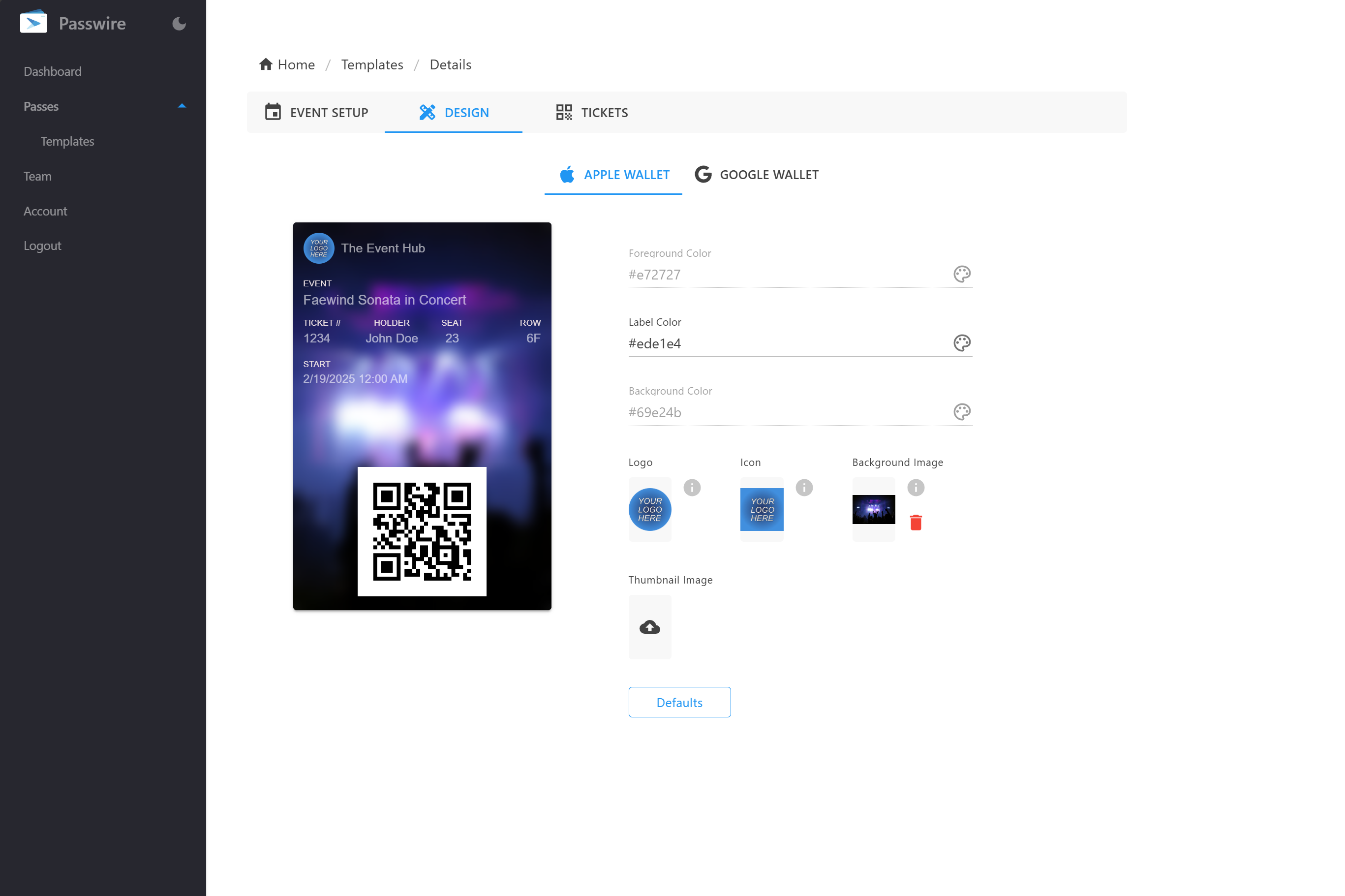Open Account settings in sidebar
The image size is (1345, 896).
(45, 211)
